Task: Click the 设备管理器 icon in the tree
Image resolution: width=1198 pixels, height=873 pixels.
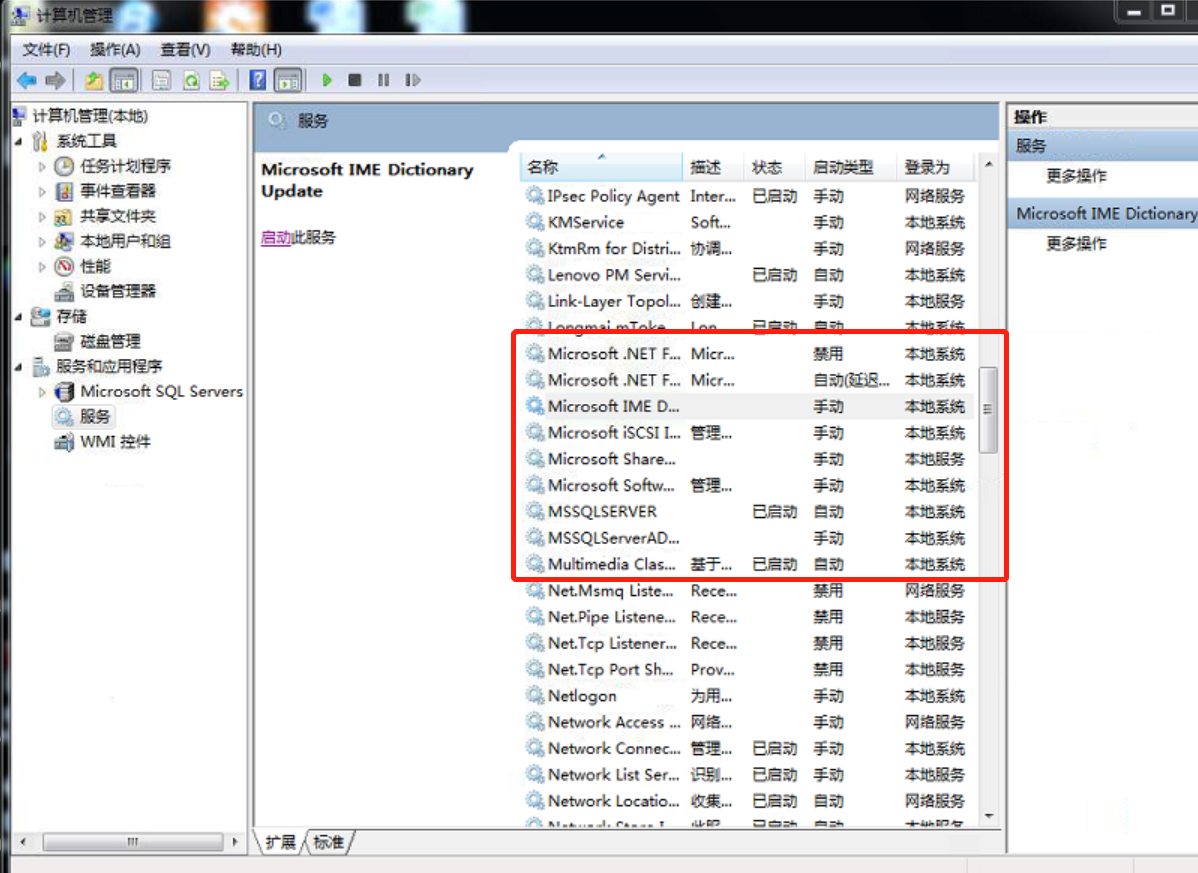Action: click(x=64, y=291)
